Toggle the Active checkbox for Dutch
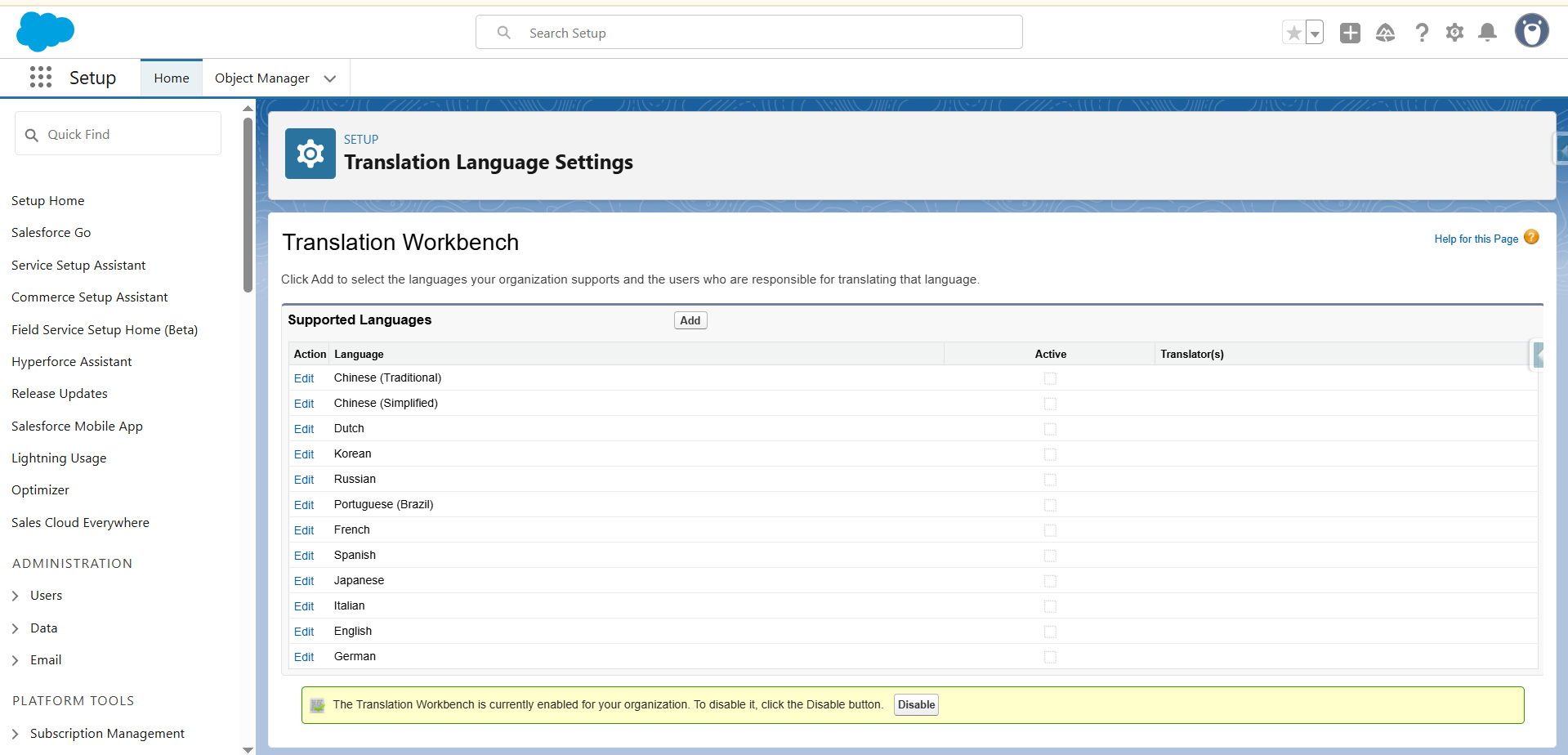Screen dimensions: 1568x755 tap(1050, 429)
